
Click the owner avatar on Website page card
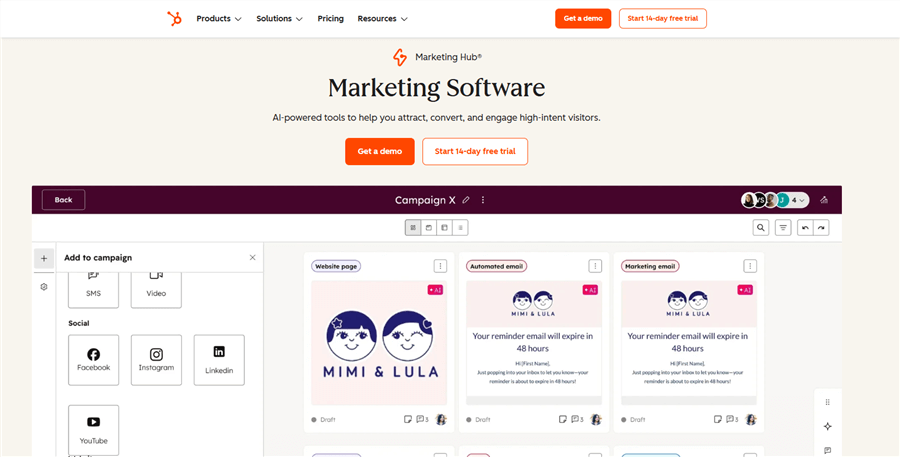(x=441, y=420)
